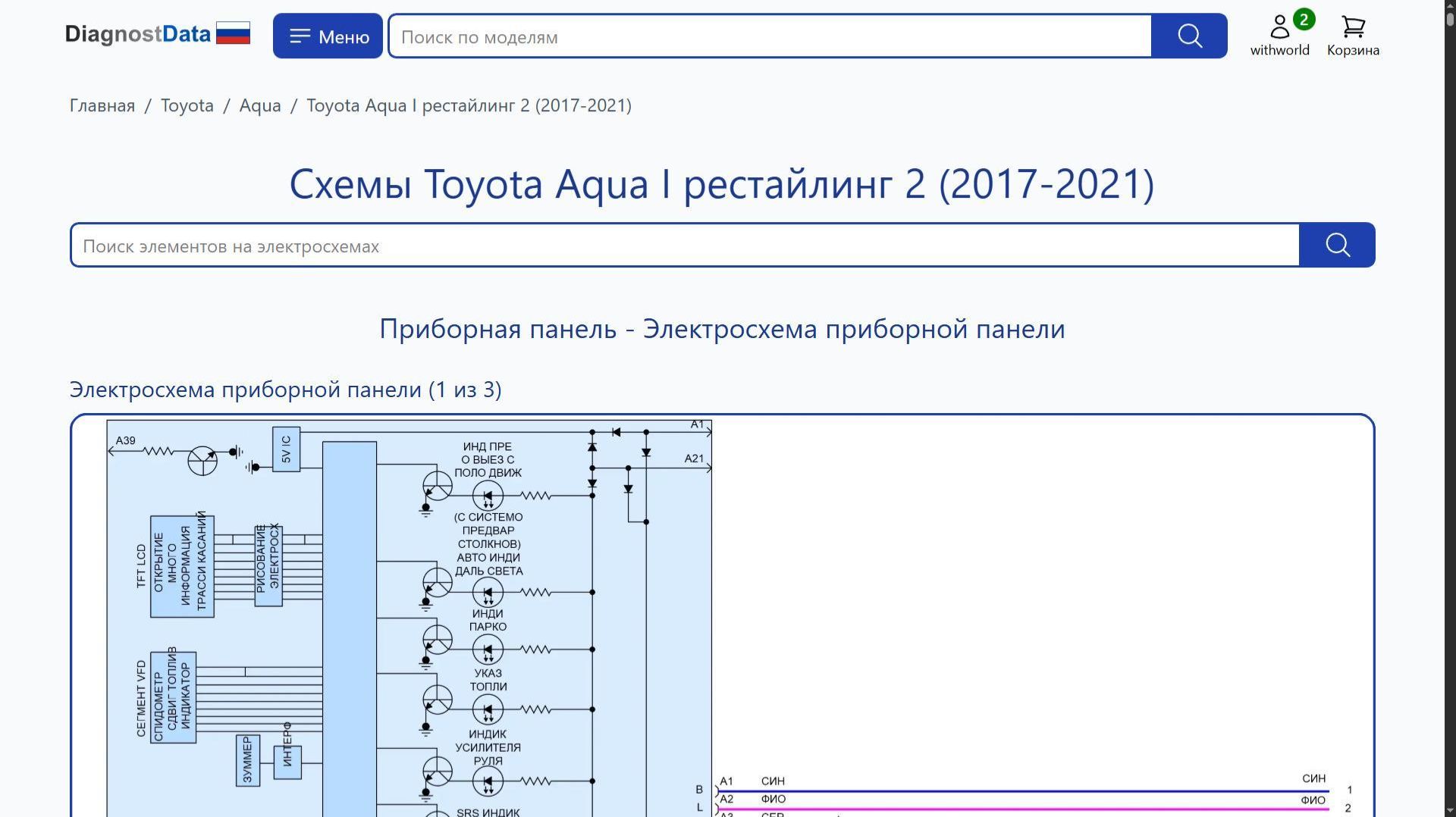Click the Схемы Toyota Aqua I page title
This screenshot has height=817, width=1456.
coord(722,184)
